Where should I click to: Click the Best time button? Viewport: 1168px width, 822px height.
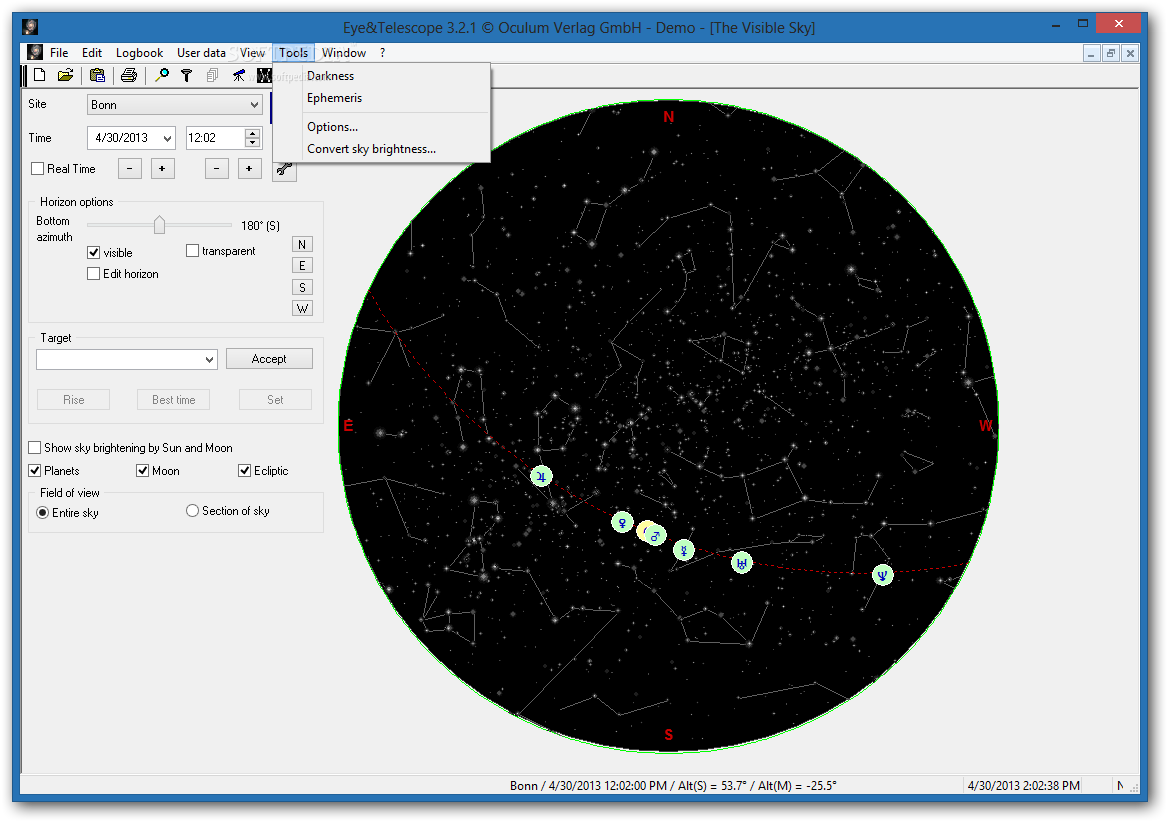pyautogui.click(x=174, y=400)
